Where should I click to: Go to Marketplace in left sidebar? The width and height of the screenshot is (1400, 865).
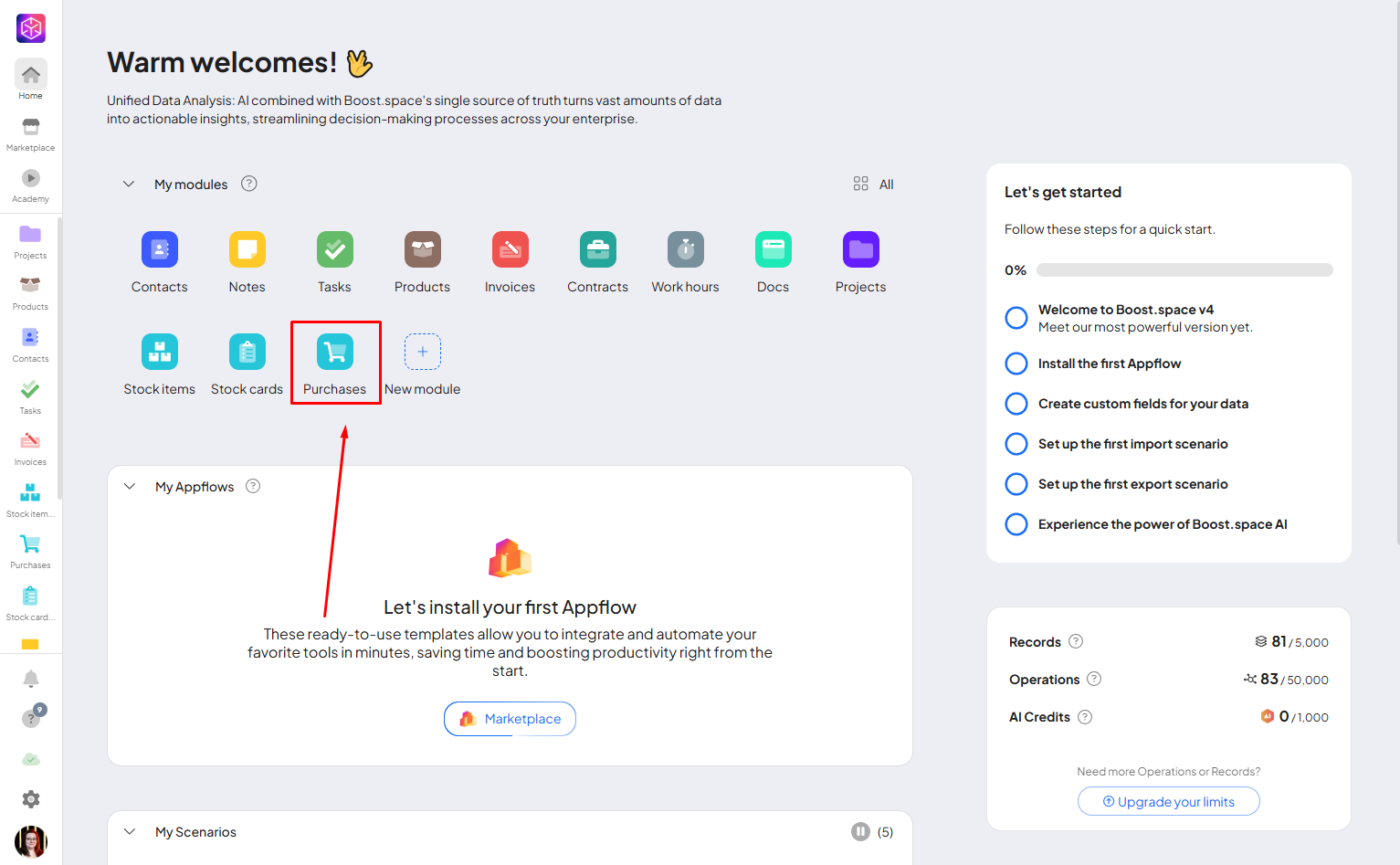[31, 132]
